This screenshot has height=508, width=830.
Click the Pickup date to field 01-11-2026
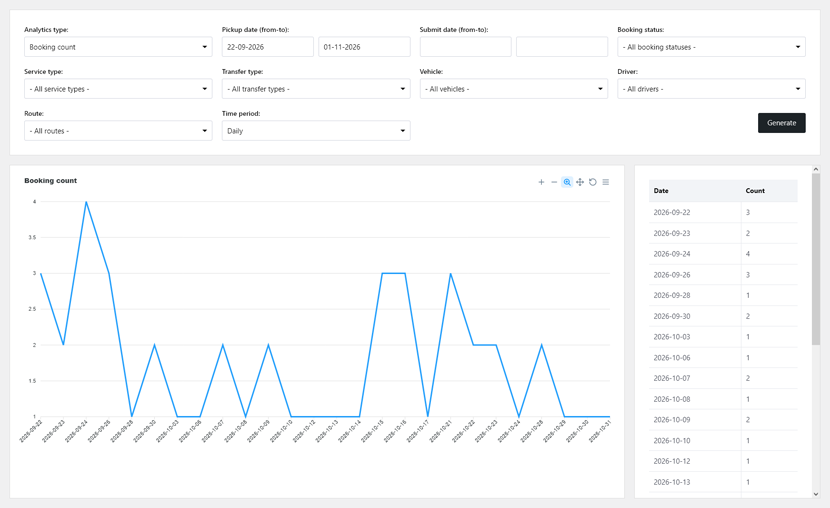coord(364,47)
